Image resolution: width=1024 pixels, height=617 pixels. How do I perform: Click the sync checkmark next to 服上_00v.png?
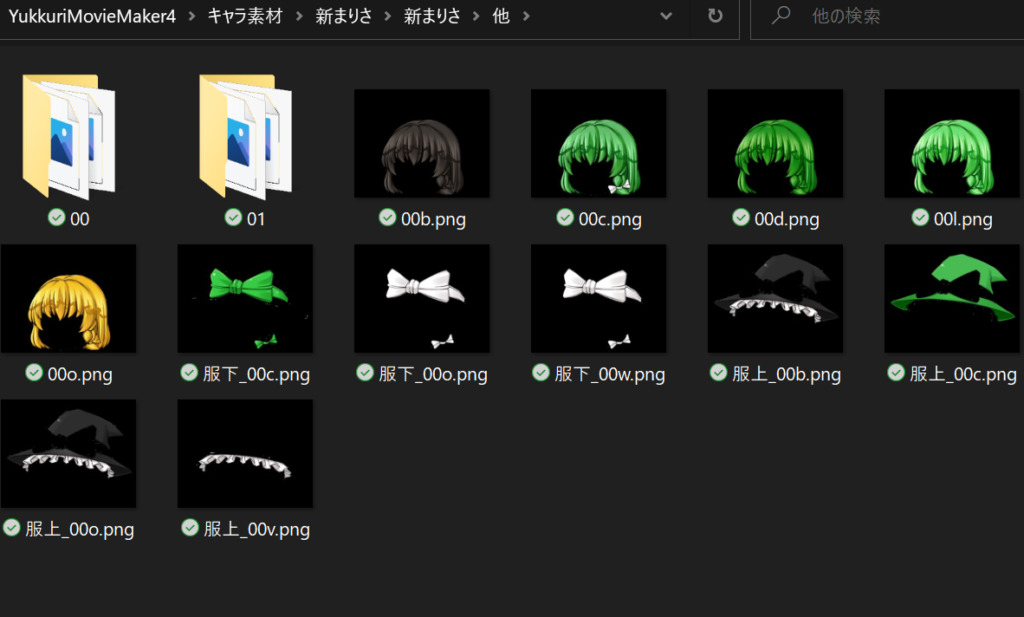[190, 528]
